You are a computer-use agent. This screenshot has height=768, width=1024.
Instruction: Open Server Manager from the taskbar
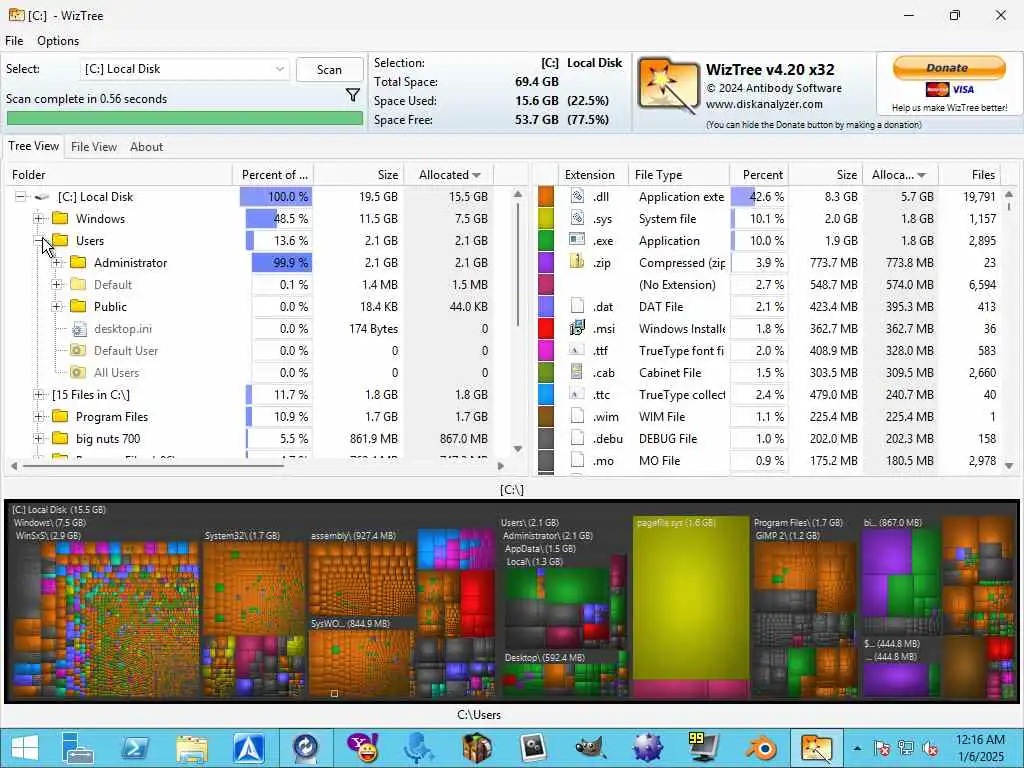[x=78, y=748]
